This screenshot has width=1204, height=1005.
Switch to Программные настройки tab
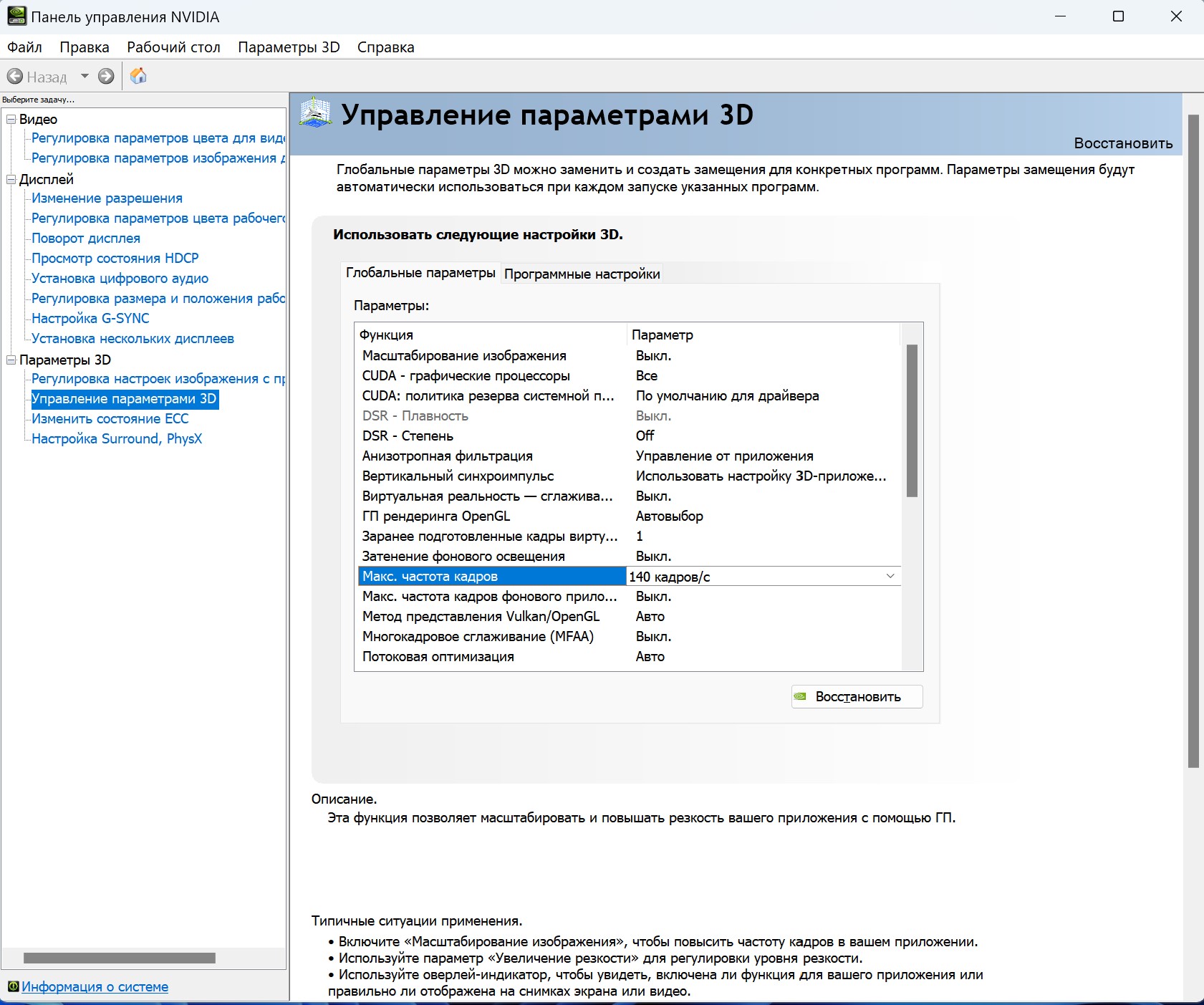point(582,274)
